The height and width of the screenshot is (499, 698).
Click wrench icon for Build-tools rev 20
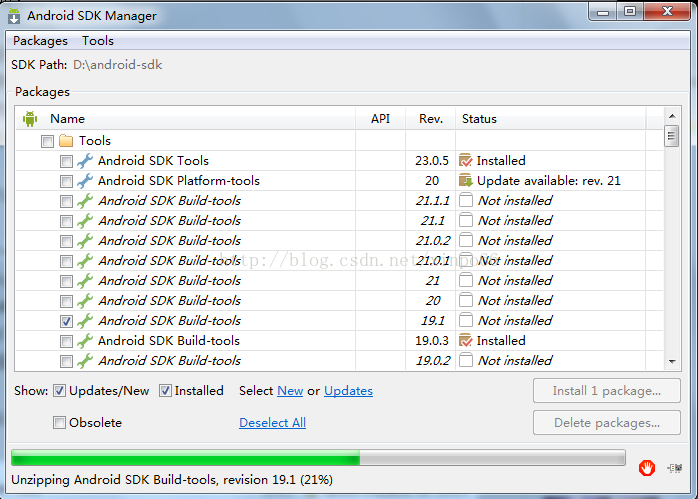[x=85, y=301]
